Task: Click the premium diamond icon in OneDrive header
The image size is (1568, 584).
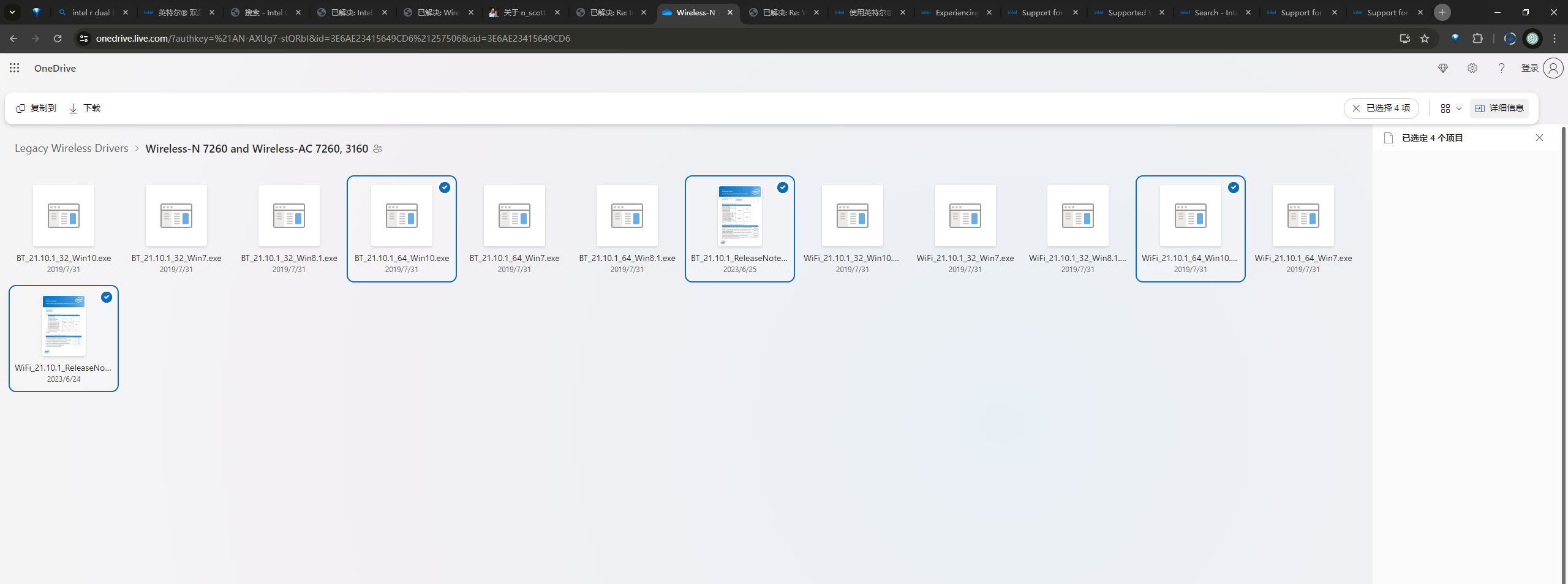Action: pos(1443,68)
